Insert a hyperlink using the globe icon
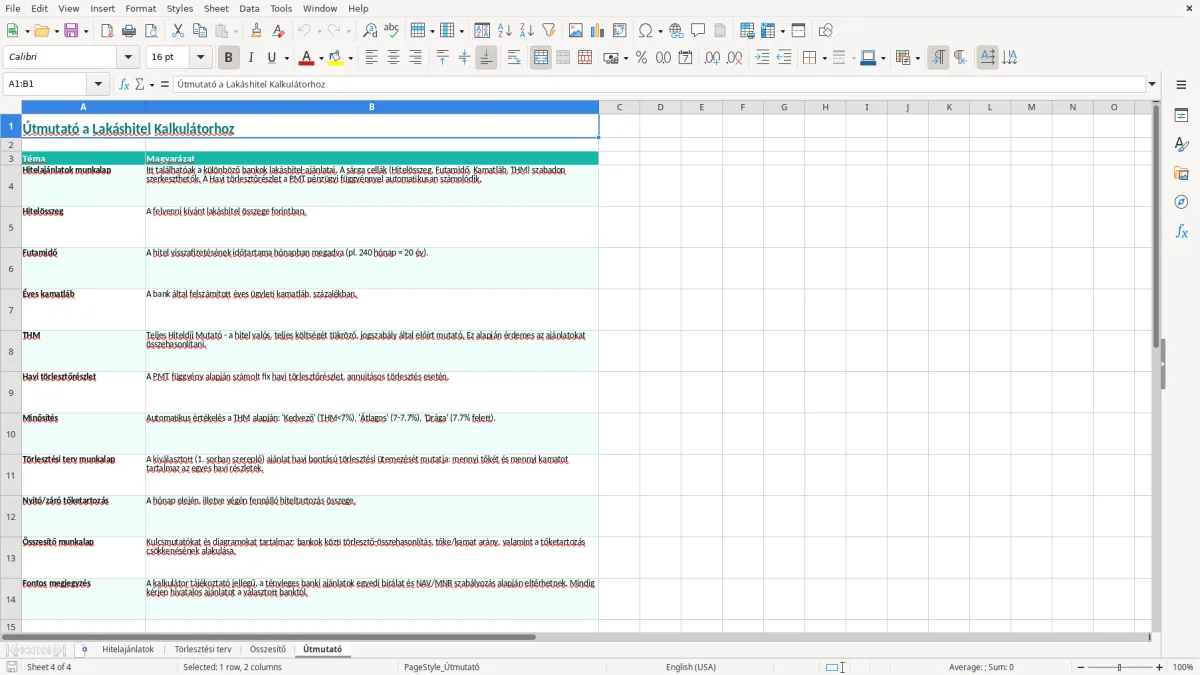Image resolution: width=1200 pixels, height=675 pixels. pyautogui.click(x=677, y=31)
